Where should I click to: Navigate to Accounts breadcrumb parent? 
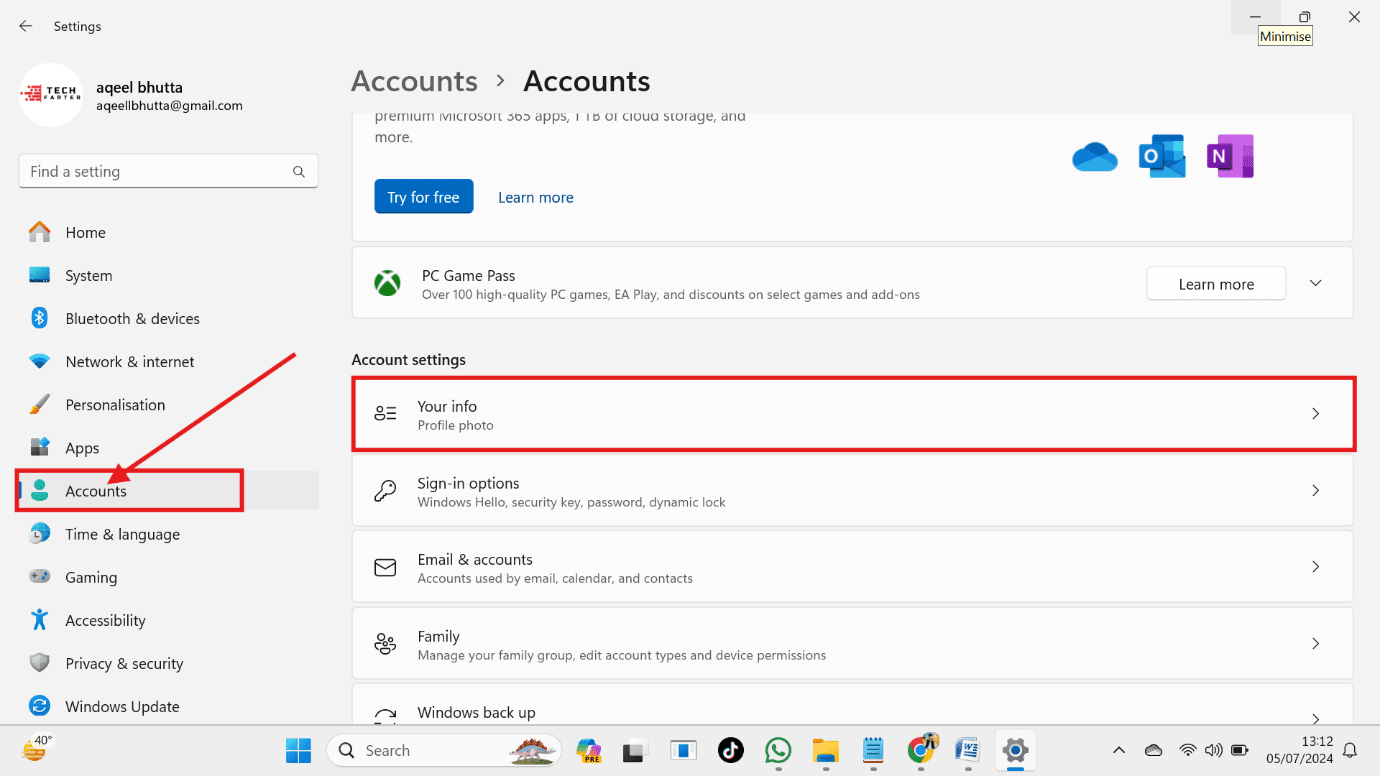click(x=414, y=81)
